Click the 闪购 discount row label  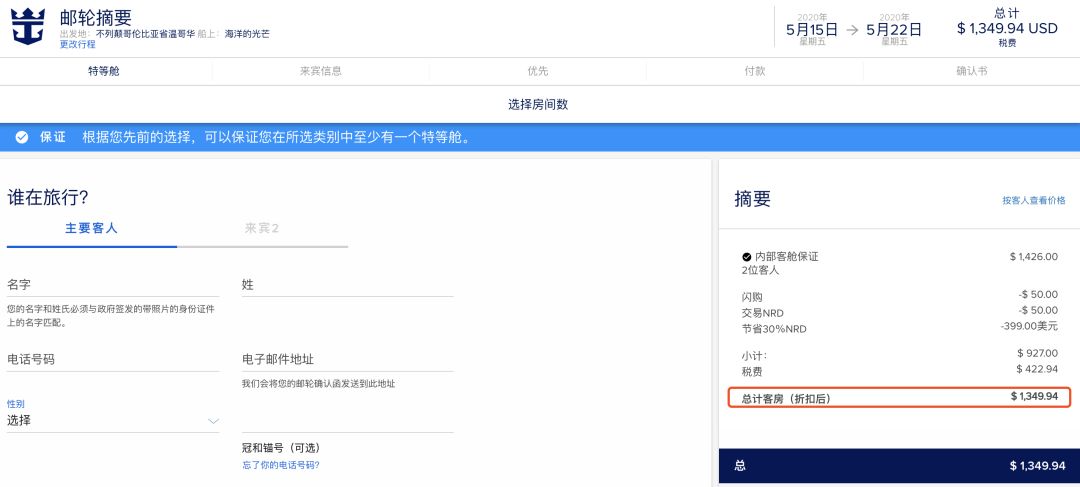pos(752,297)
